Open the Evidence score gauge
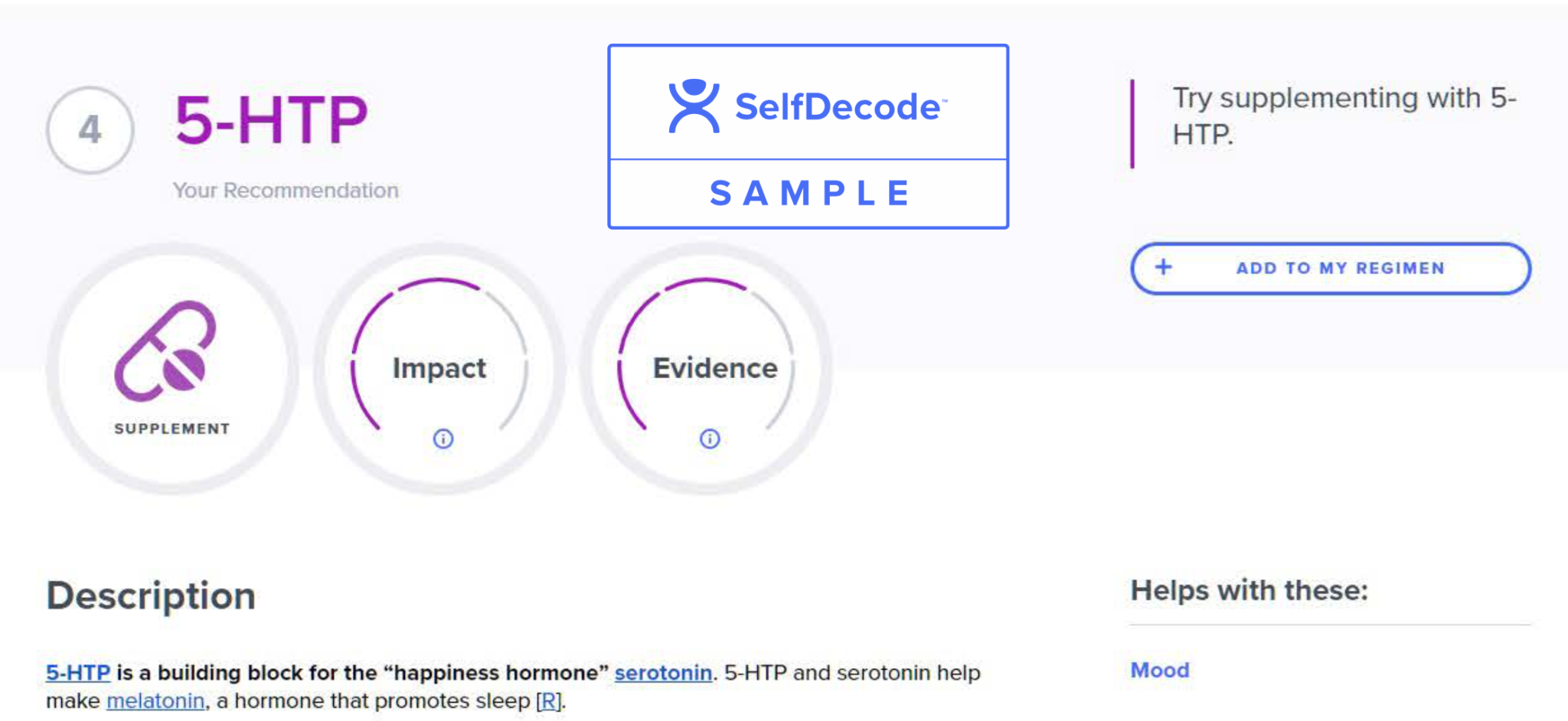1568x721 pixels. [x=713, y=367]
